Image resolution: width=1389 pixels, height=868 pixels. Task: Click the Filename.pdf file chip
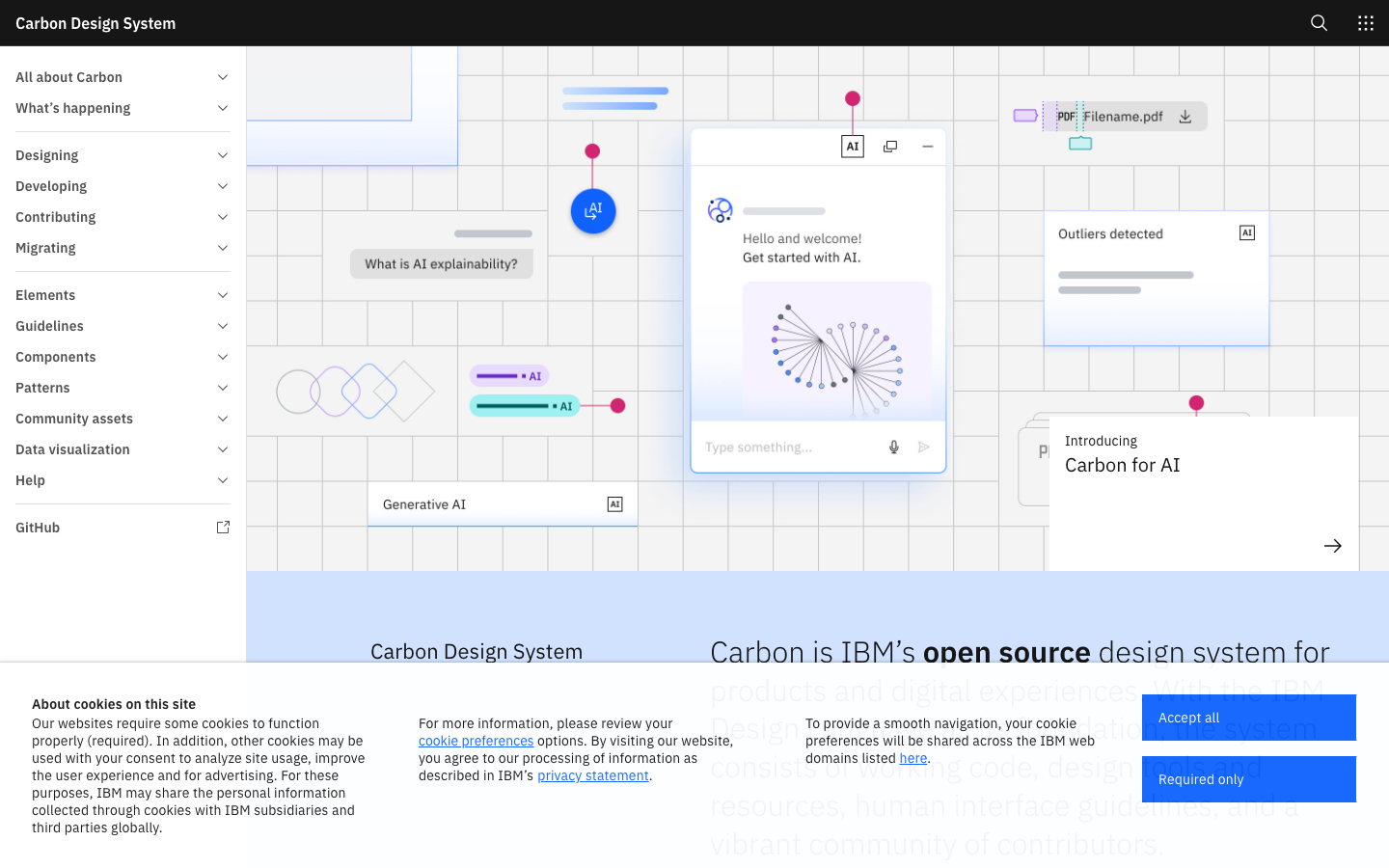(1125, 117)
